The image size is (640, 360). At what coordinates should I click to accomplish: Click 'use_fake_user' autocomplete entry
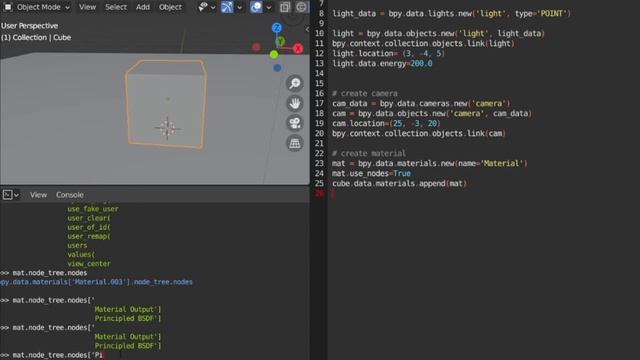[93, 209]
